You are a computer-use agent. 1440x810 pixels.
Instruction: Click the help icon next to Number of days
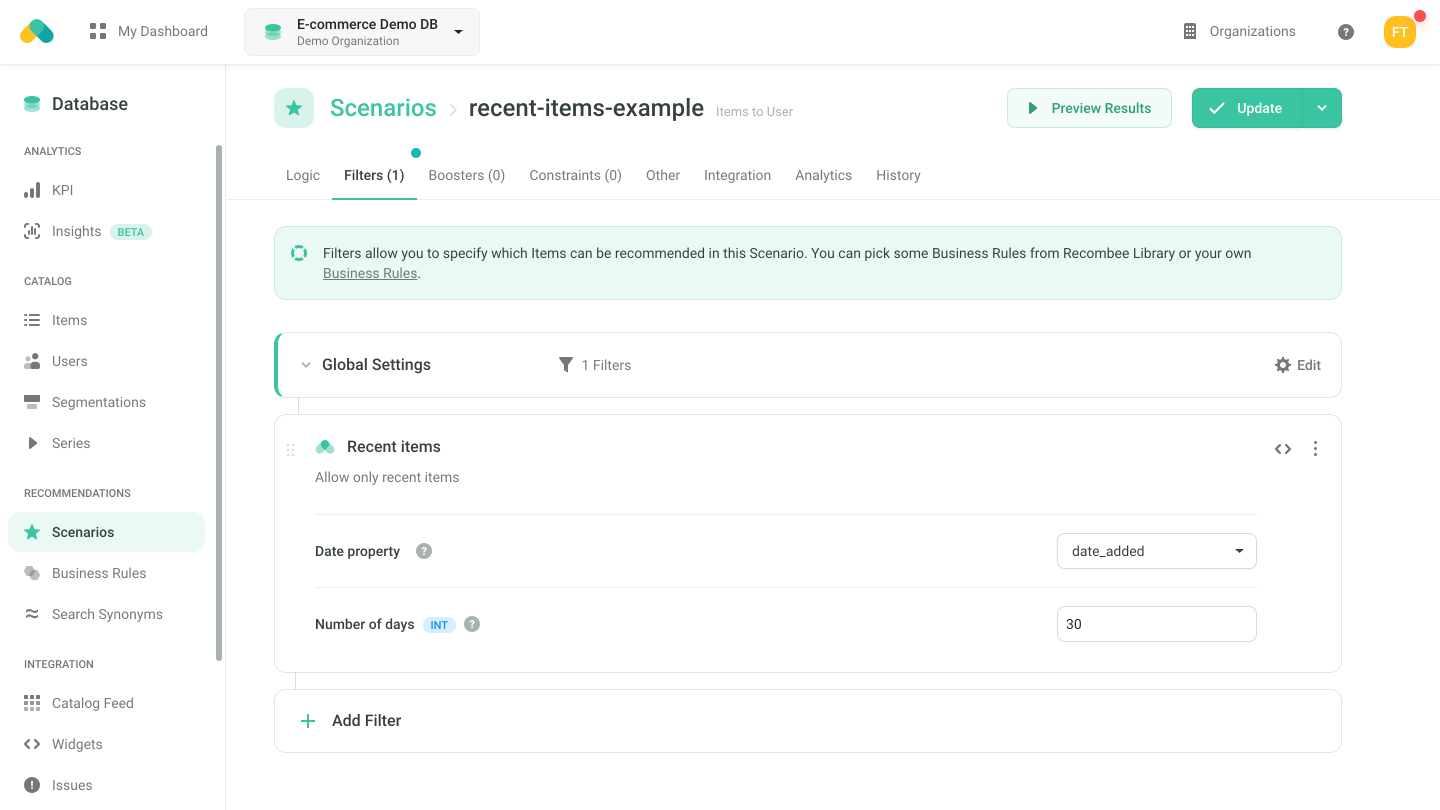pyautogui.click(x=472, y=624)
